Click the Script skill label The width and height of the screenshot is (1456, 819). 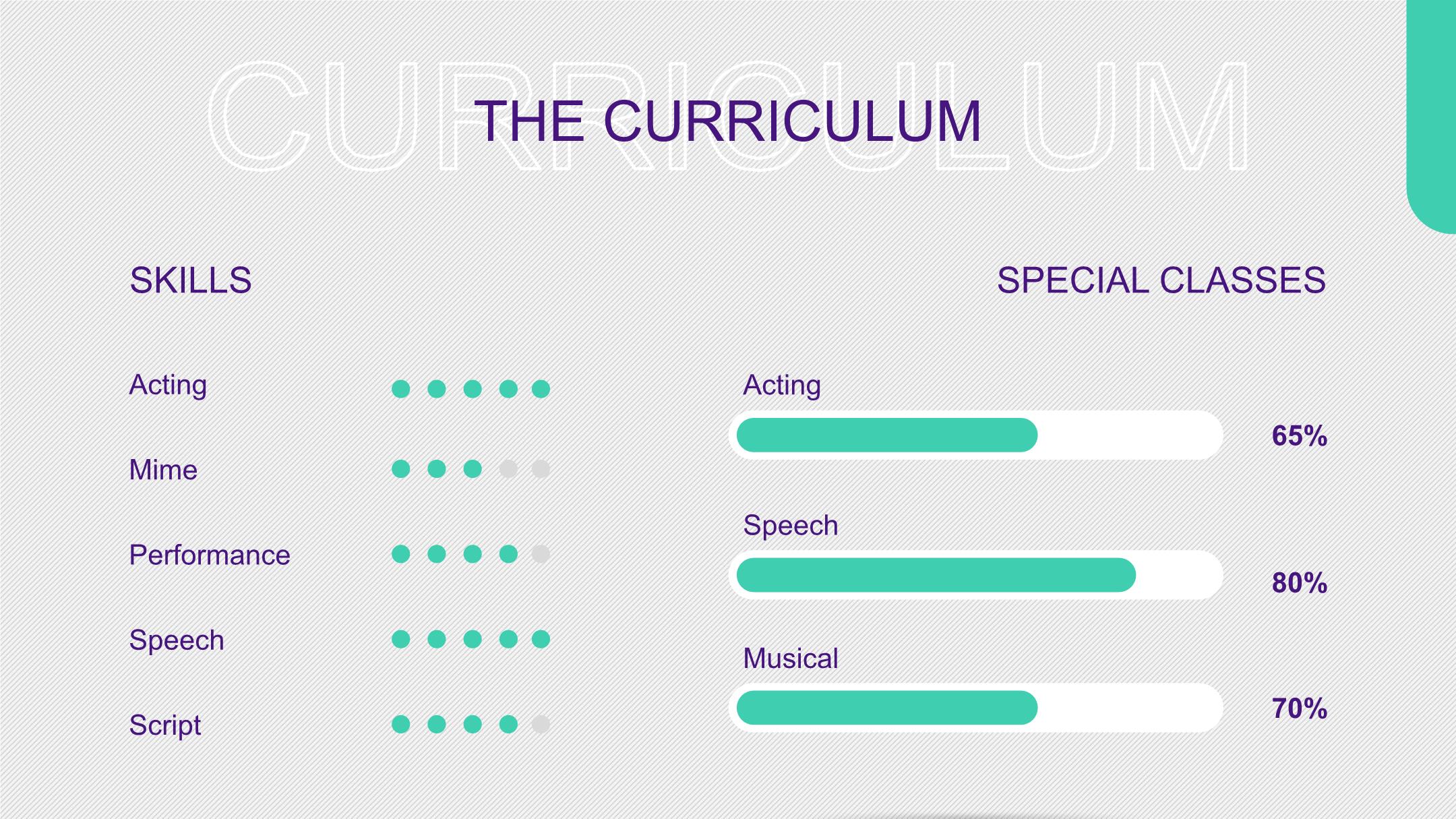click(x=165, y=726)
